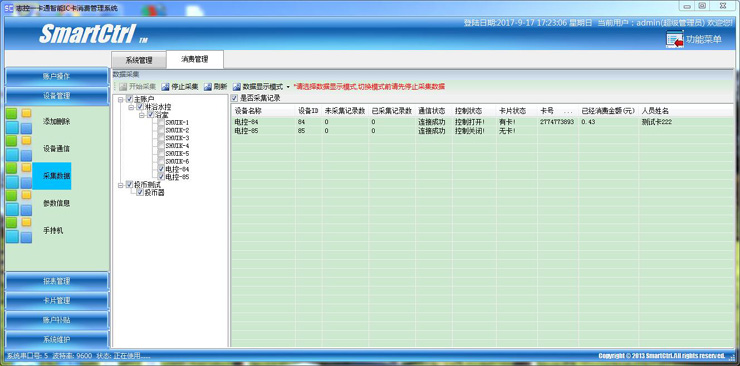The width and height of the screenshot is (740, 366).
Task: Select the 添加删除 sidebar icon
Action: tap(19, 121)
